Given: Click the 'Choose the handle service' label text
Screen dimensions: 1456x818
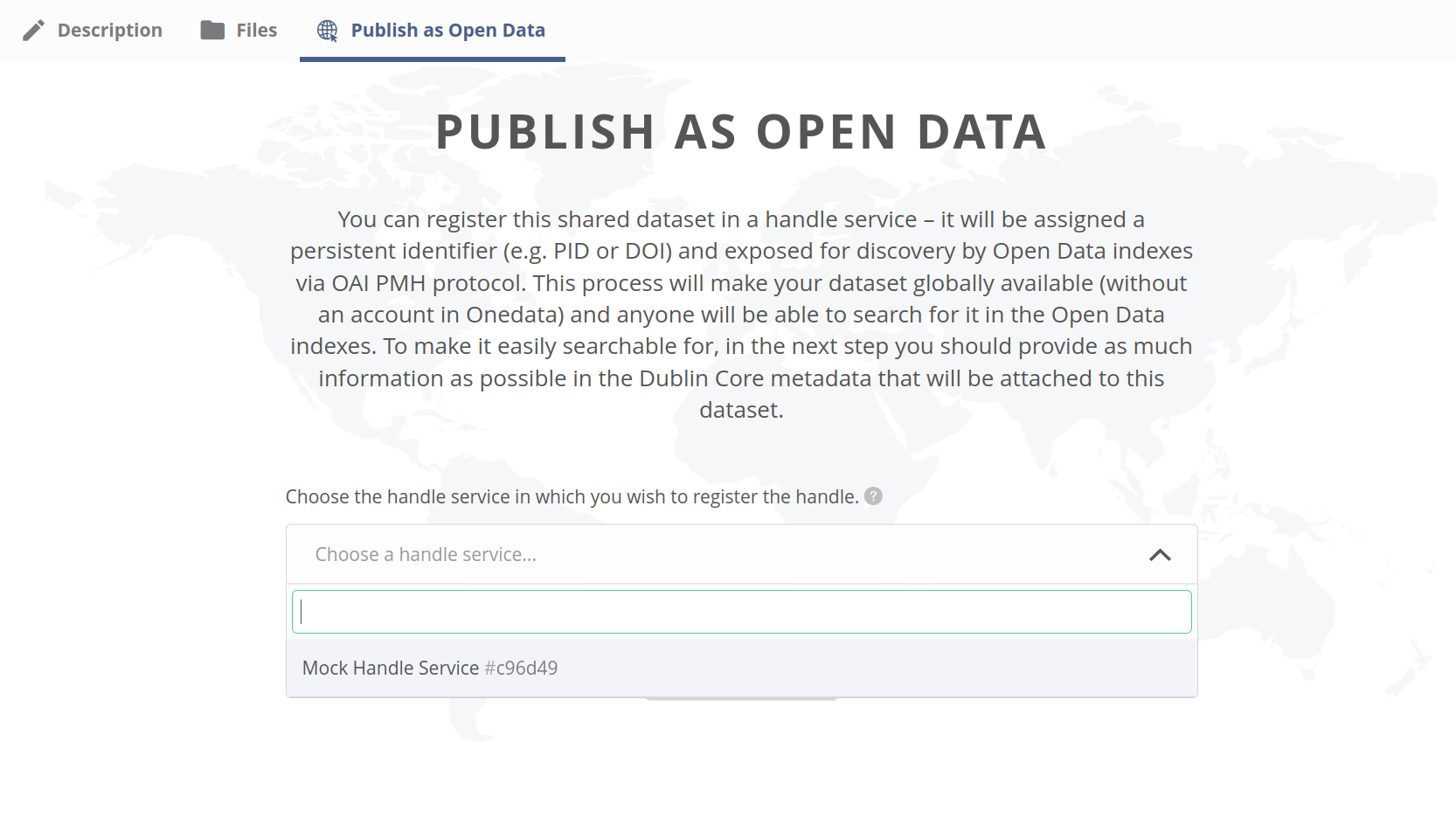Looking at the screenshot, I should [572, 496].
